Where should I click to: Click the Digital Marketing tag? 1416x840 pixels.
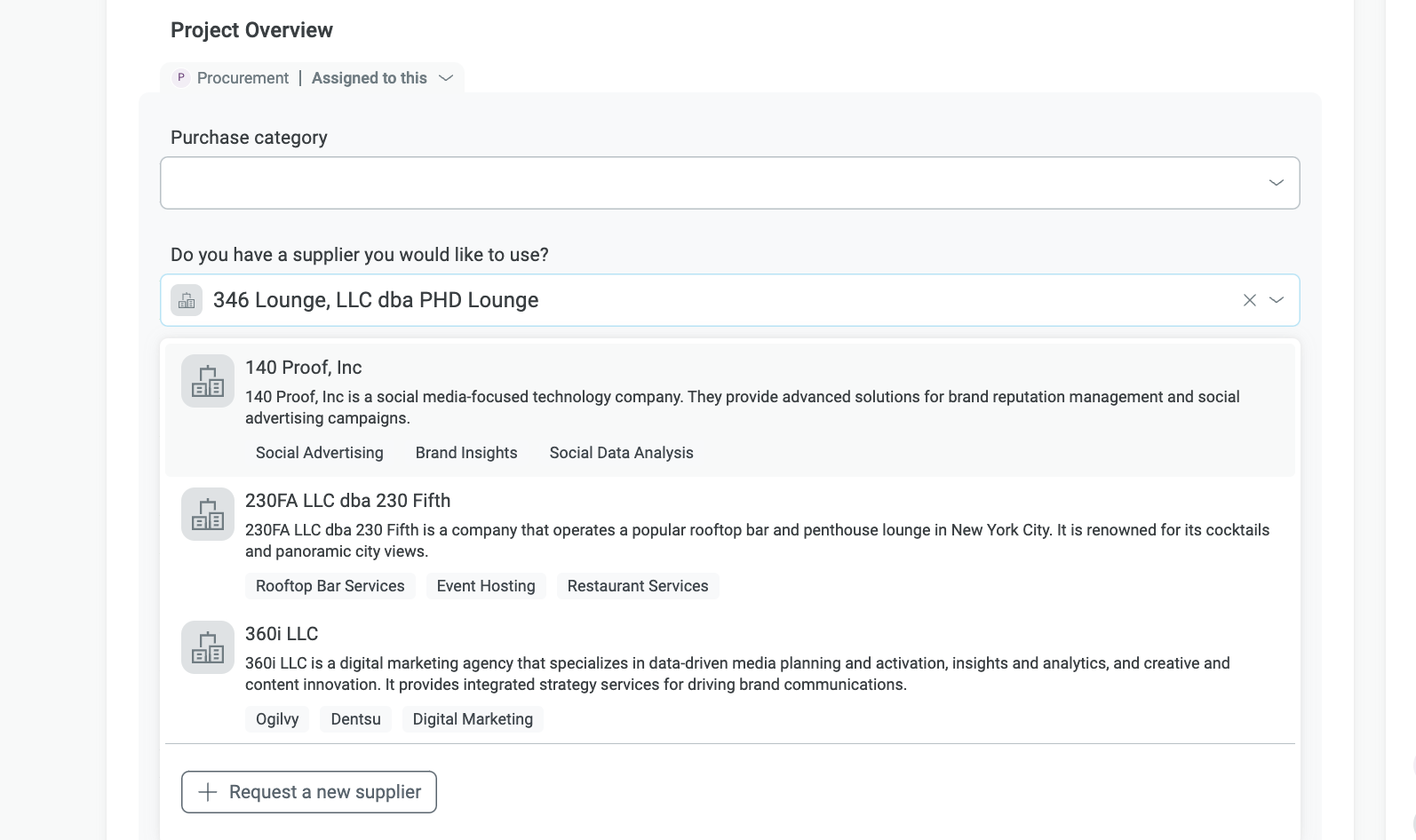click(473, 719)
